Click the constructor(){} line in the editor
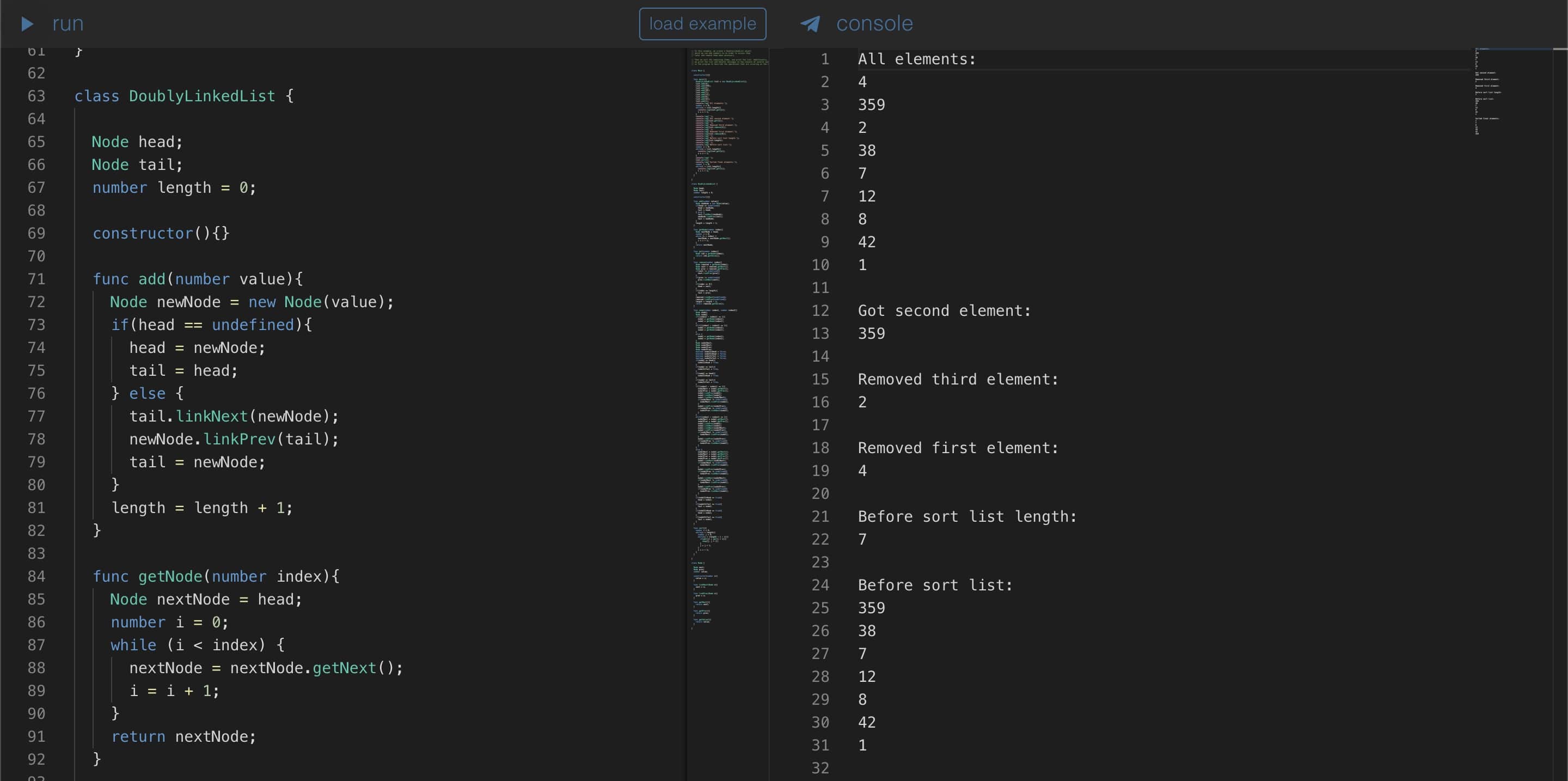1568x781 pixels. coord(161,233)
